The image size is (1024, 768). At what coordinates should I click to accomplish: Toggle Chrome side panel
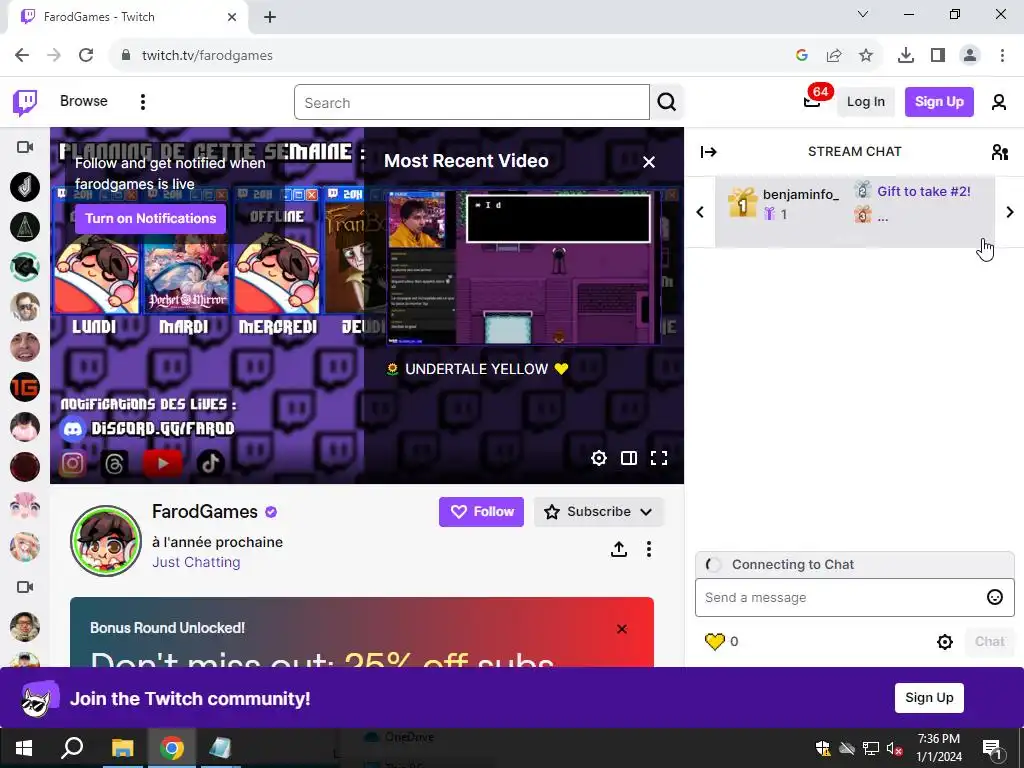pos(938,56)
